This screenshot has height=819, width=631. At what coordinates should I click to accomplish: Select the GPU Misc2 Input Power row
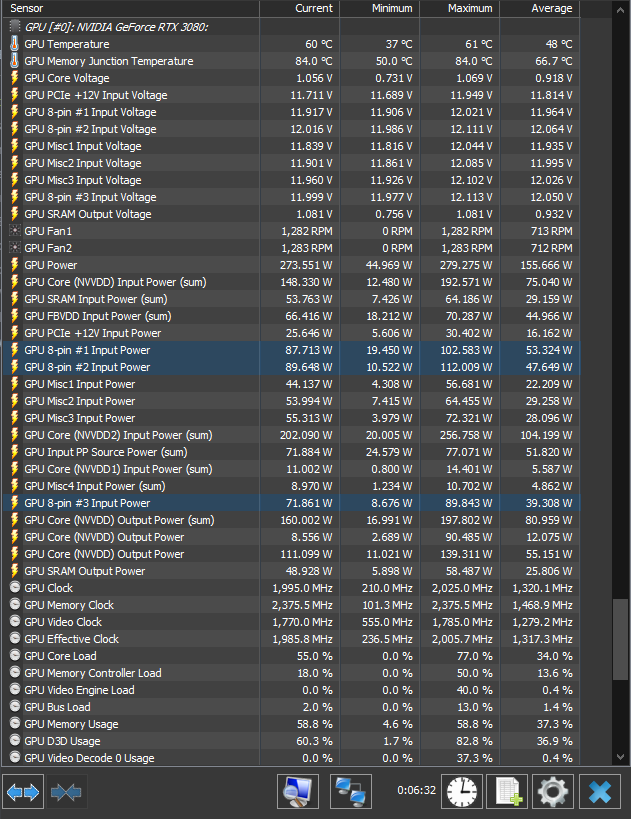pyautogui.click(x=291, y=401)
